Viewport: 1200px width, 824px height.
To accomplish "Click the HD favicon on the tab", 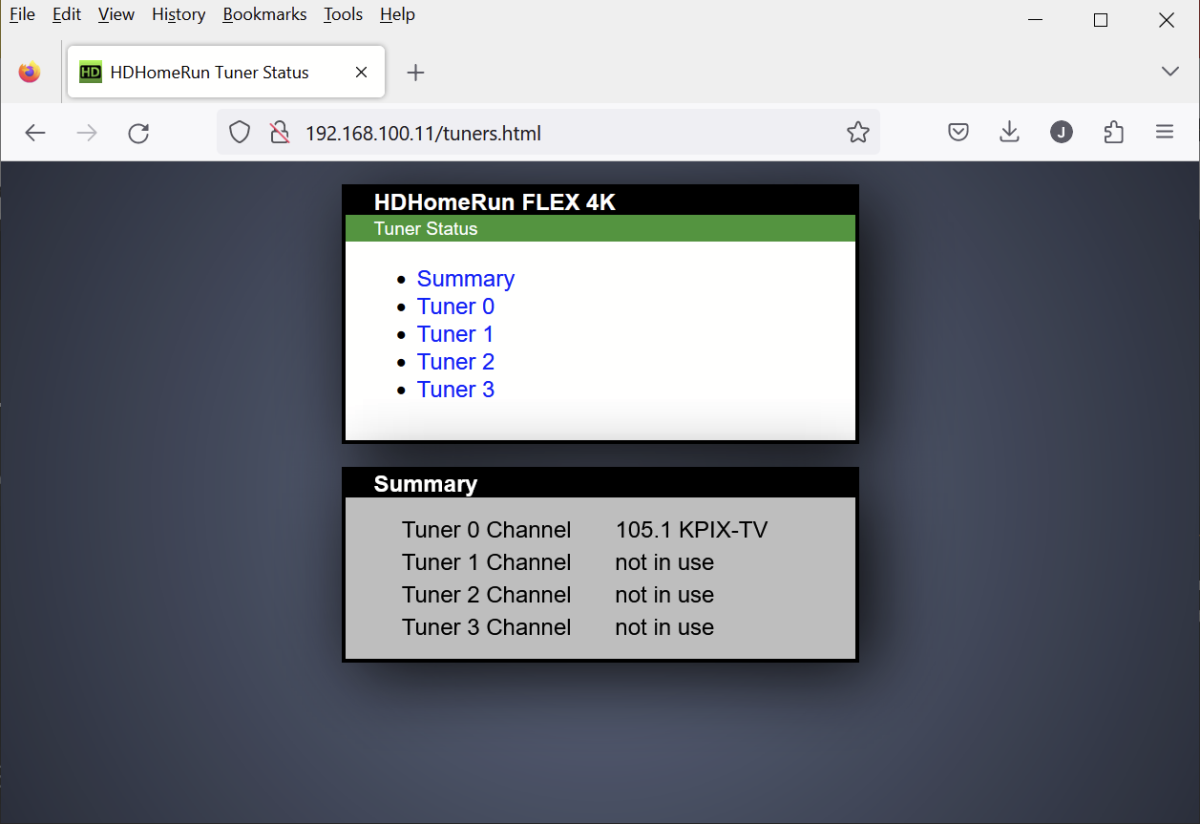I will pyautogui.click(x=91, y=72).
